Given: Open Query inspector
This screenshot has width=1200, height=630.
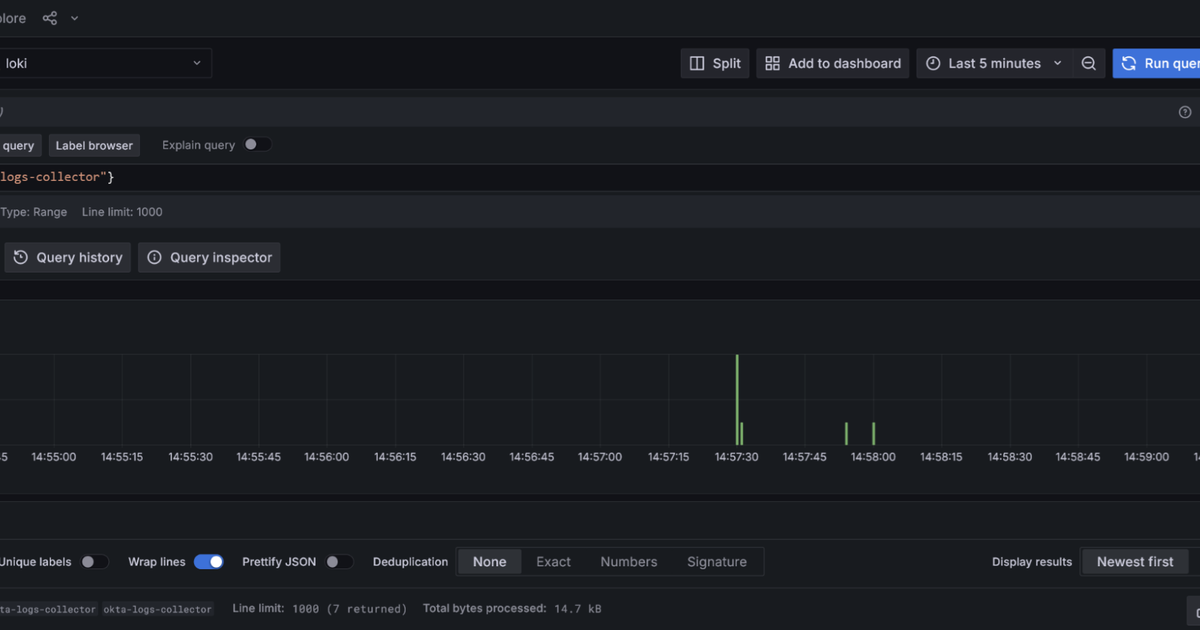Looking at the screenshot, I should click(209, 257).
